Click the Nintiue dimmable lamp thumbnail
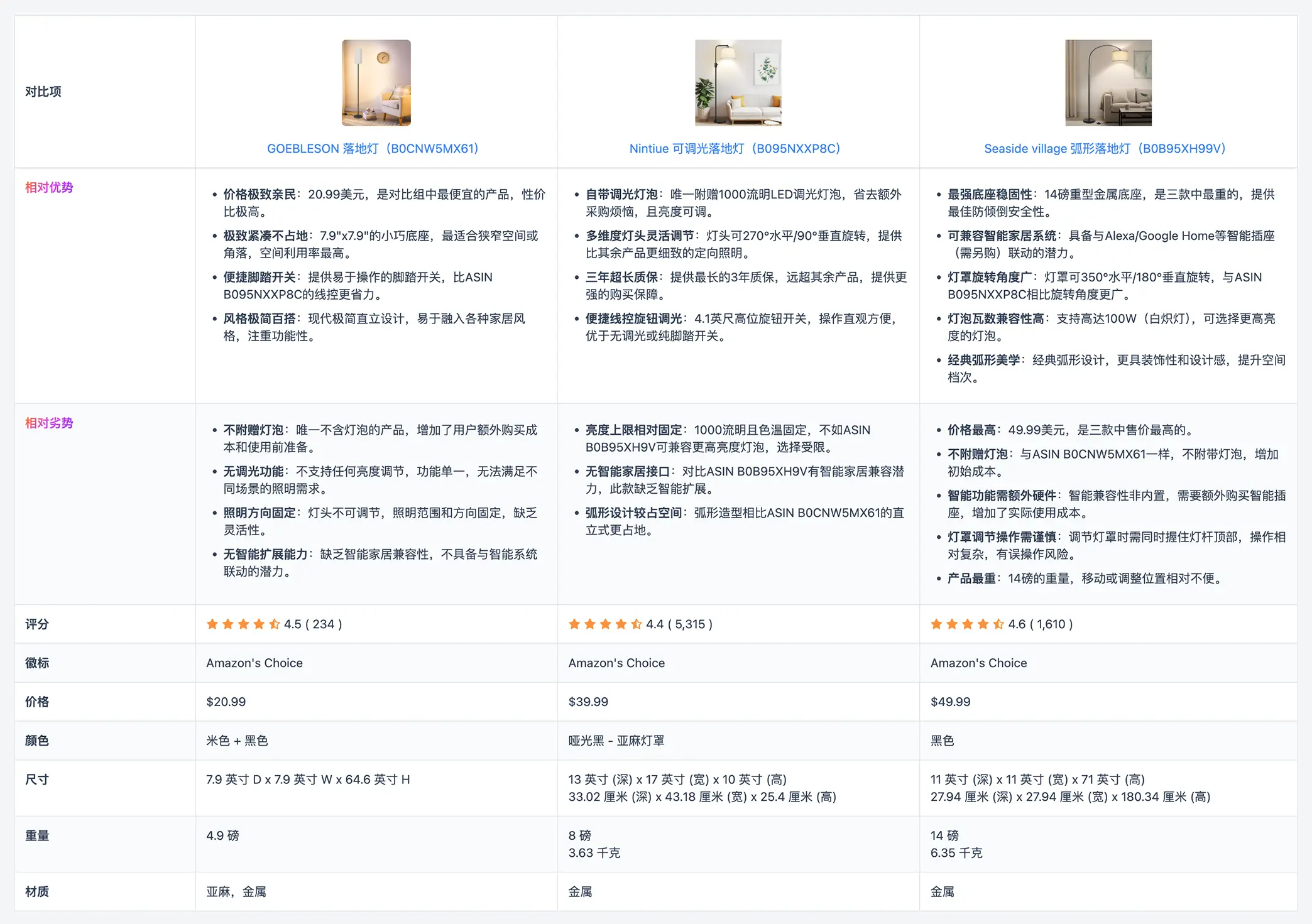 738,83
